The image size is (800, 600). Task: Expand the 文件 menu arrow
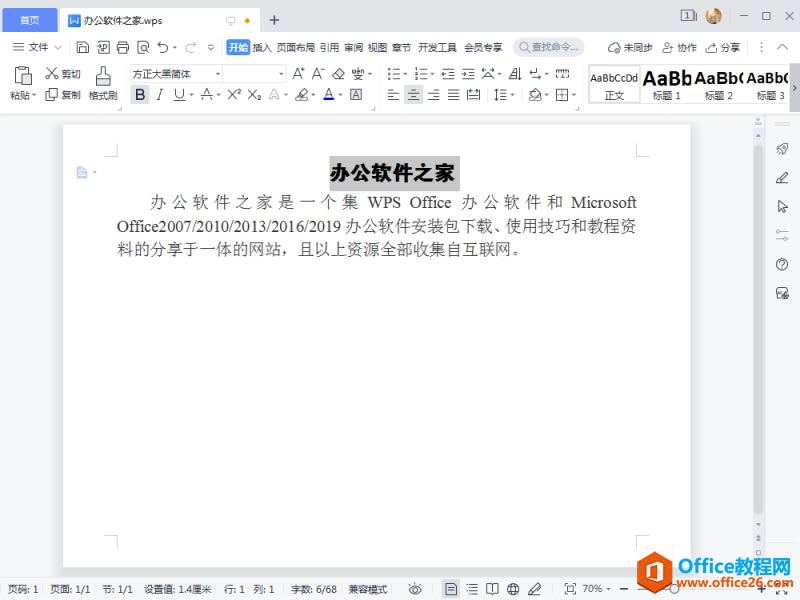[x=58, y=47]
